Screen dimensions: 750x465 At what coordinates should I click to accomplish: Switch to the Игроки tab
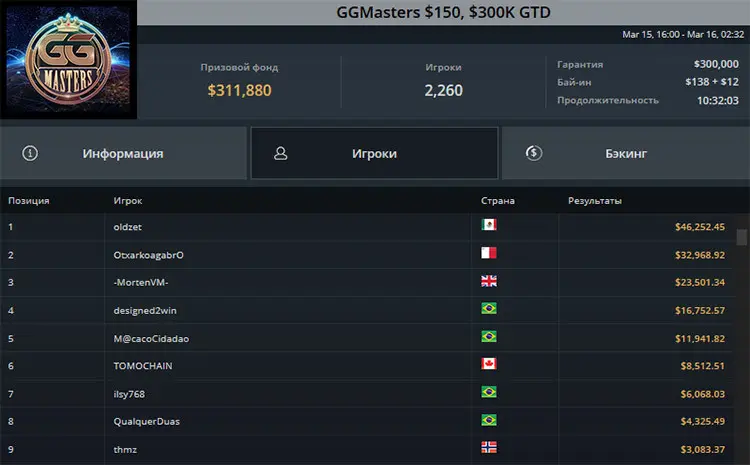(x=375, y=153)
